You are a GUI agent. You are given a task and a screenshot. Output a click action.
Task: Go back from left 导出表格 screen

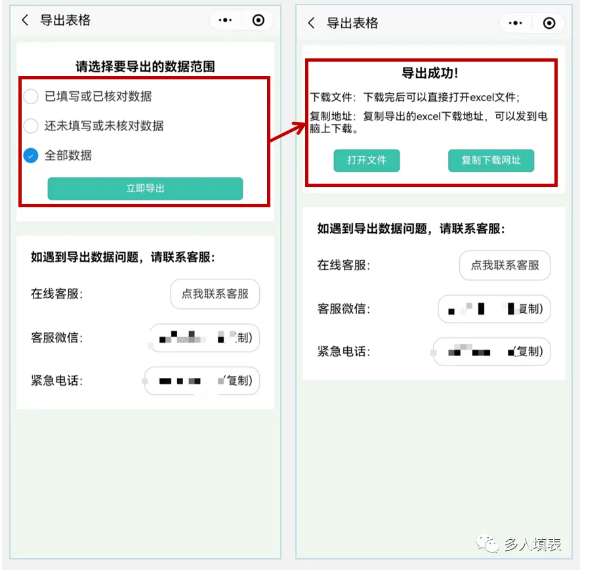[25, 20]
